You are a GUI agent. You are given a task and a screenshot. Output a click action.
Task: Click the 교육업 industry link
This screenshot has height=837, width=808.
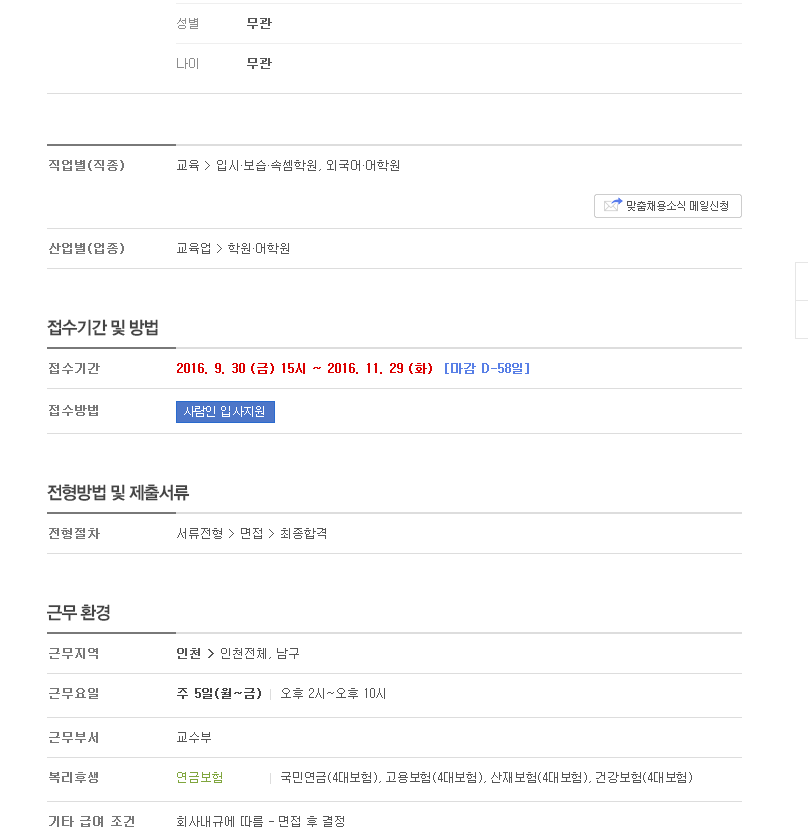(x=193, y=248)
